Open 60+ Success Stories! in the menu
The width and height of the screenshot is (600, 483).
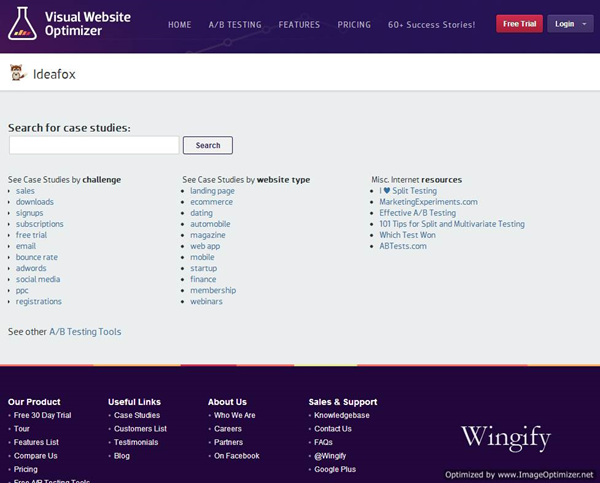432,25
